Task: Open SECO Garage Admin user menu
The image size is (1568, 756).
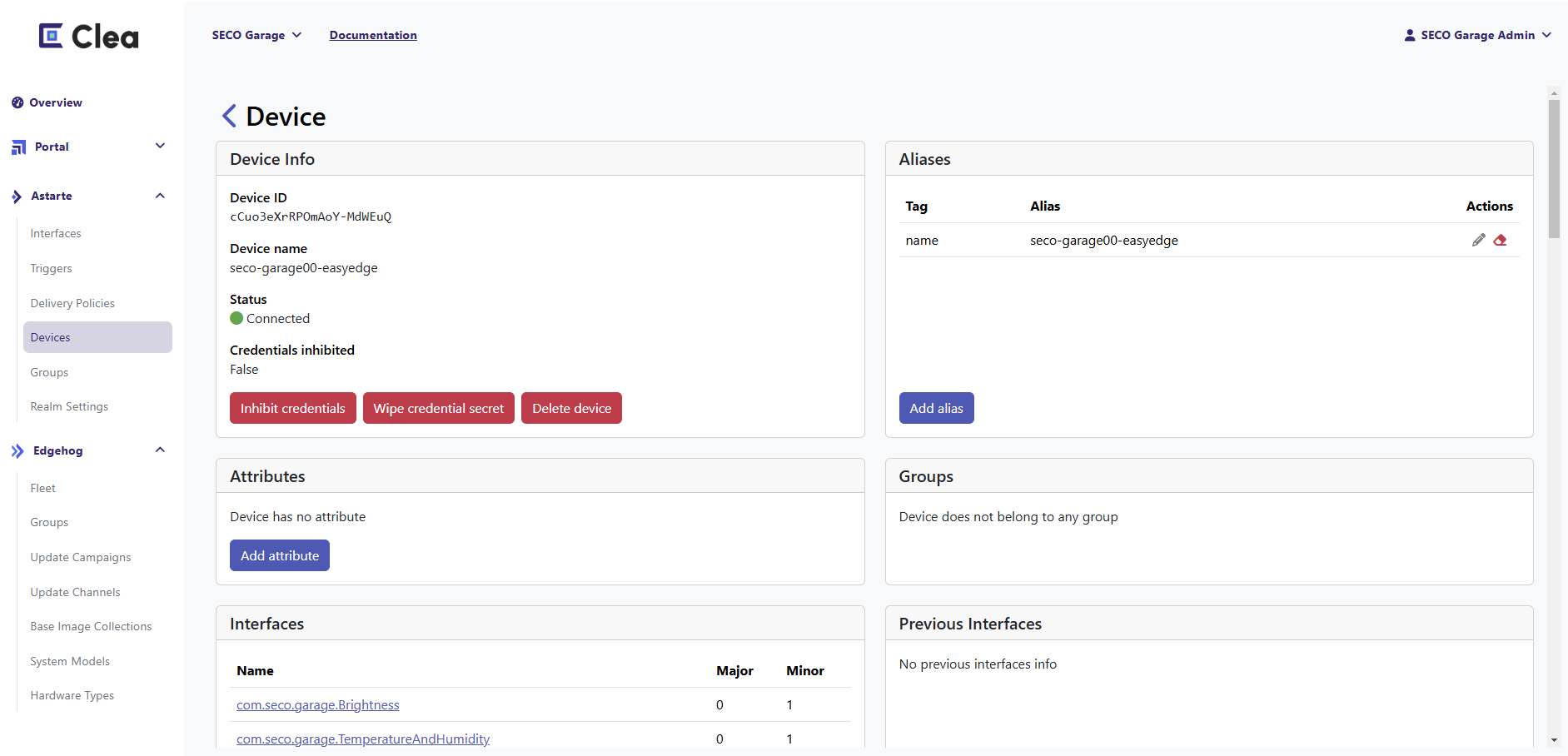Action: coord(1477,35)
